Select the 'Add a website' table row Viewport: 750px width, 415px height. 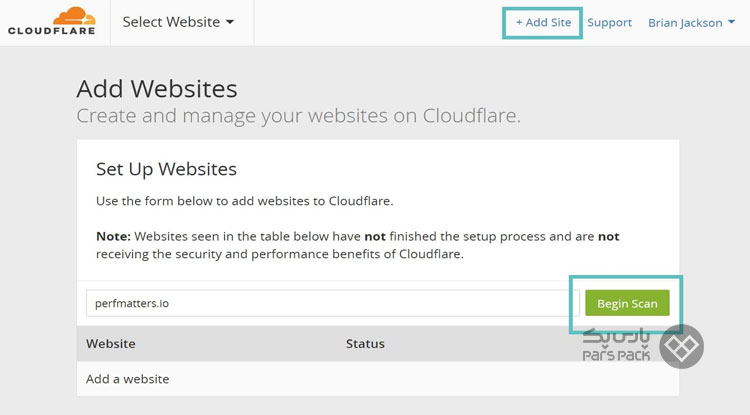pyautogui.click(x=378, y=379)
